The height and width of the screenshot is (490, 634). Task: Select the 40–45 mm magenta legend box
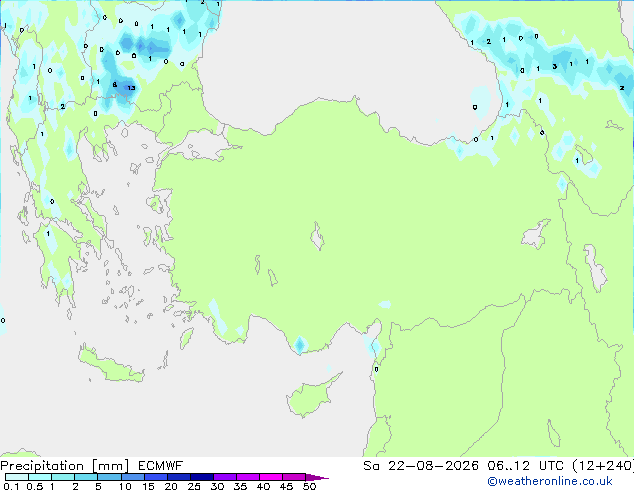coord(271,477)
